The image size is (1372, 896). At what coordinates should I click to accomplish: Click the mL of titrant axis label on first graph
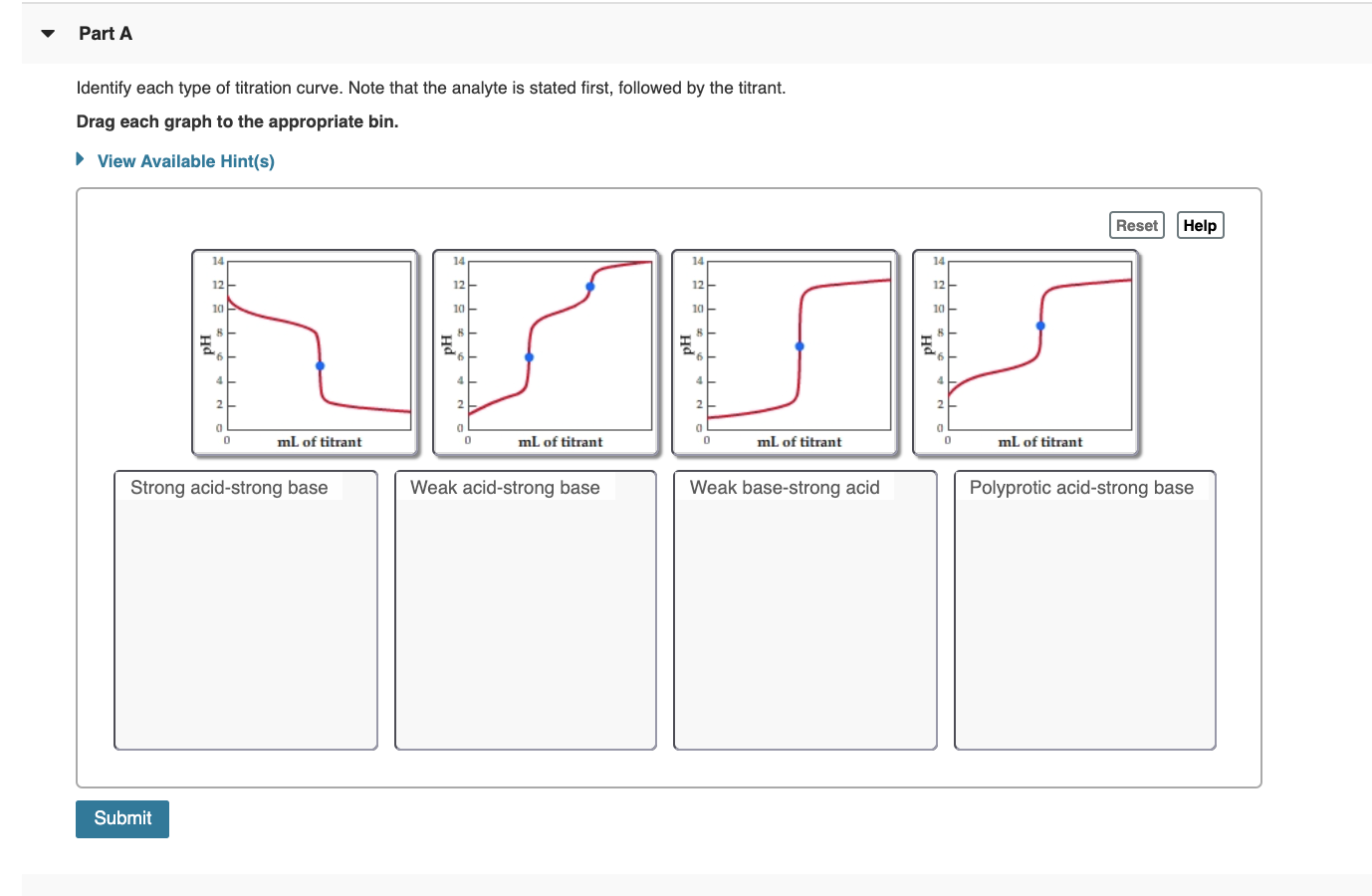click(x=321, y=441)
